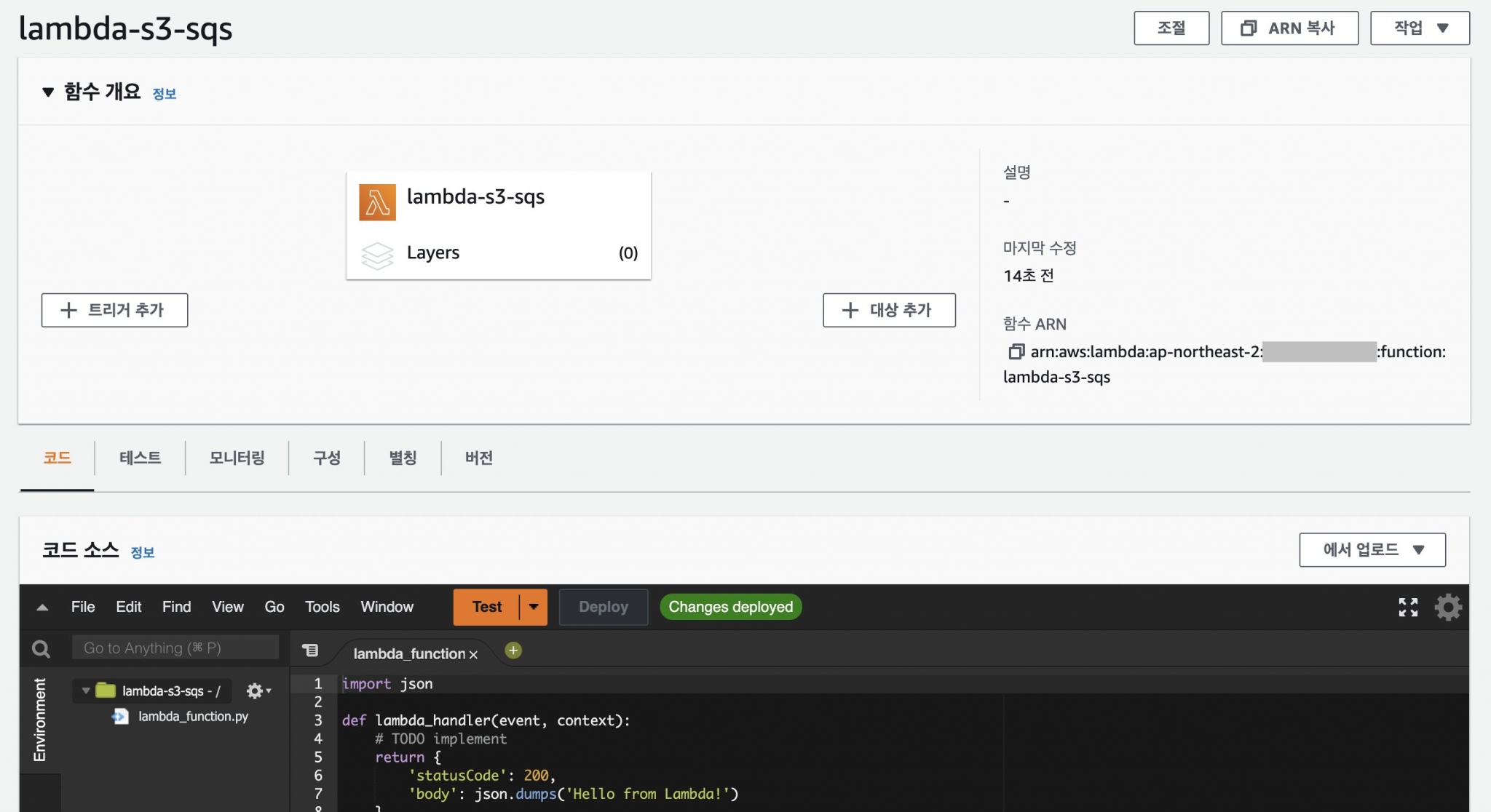The width and height of the screenshot is (1491, 812).
Task: Click the Layers stack icon
Action: [377, 255]
